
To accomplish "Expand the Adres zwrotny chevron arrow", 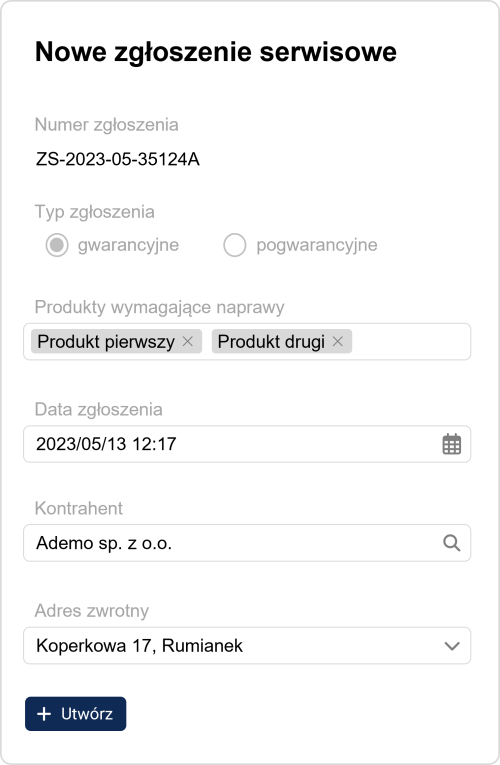I will [x=452, y=646].
